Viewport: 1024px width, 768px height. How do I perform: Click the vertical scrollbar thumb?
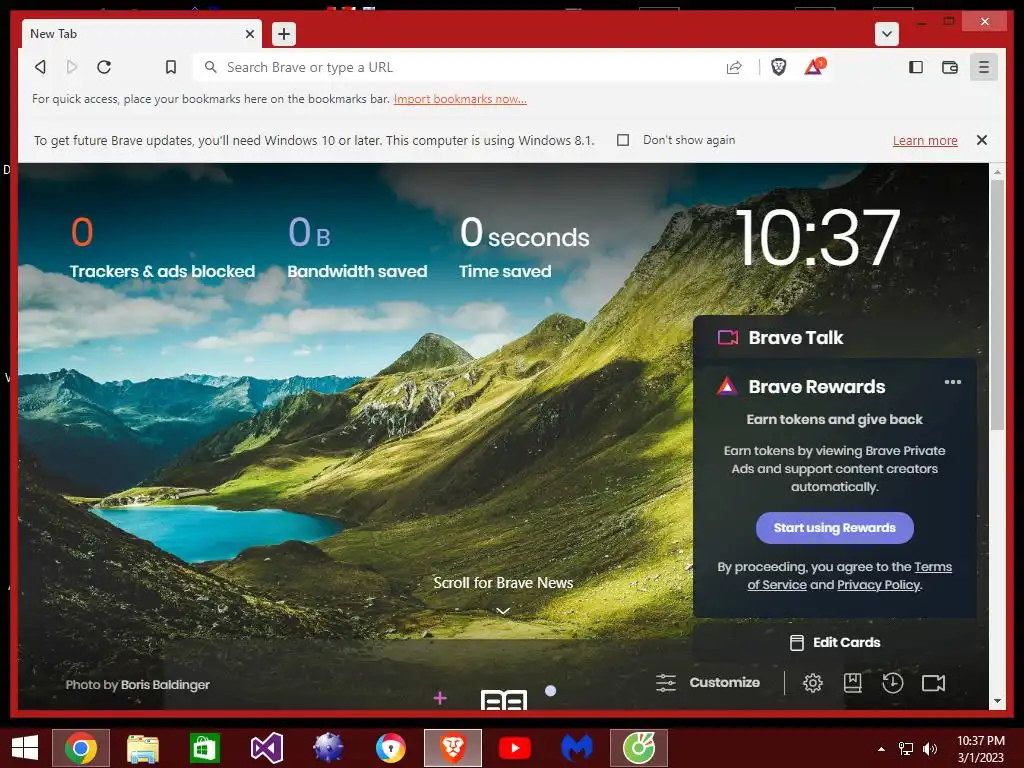[997, 305]
